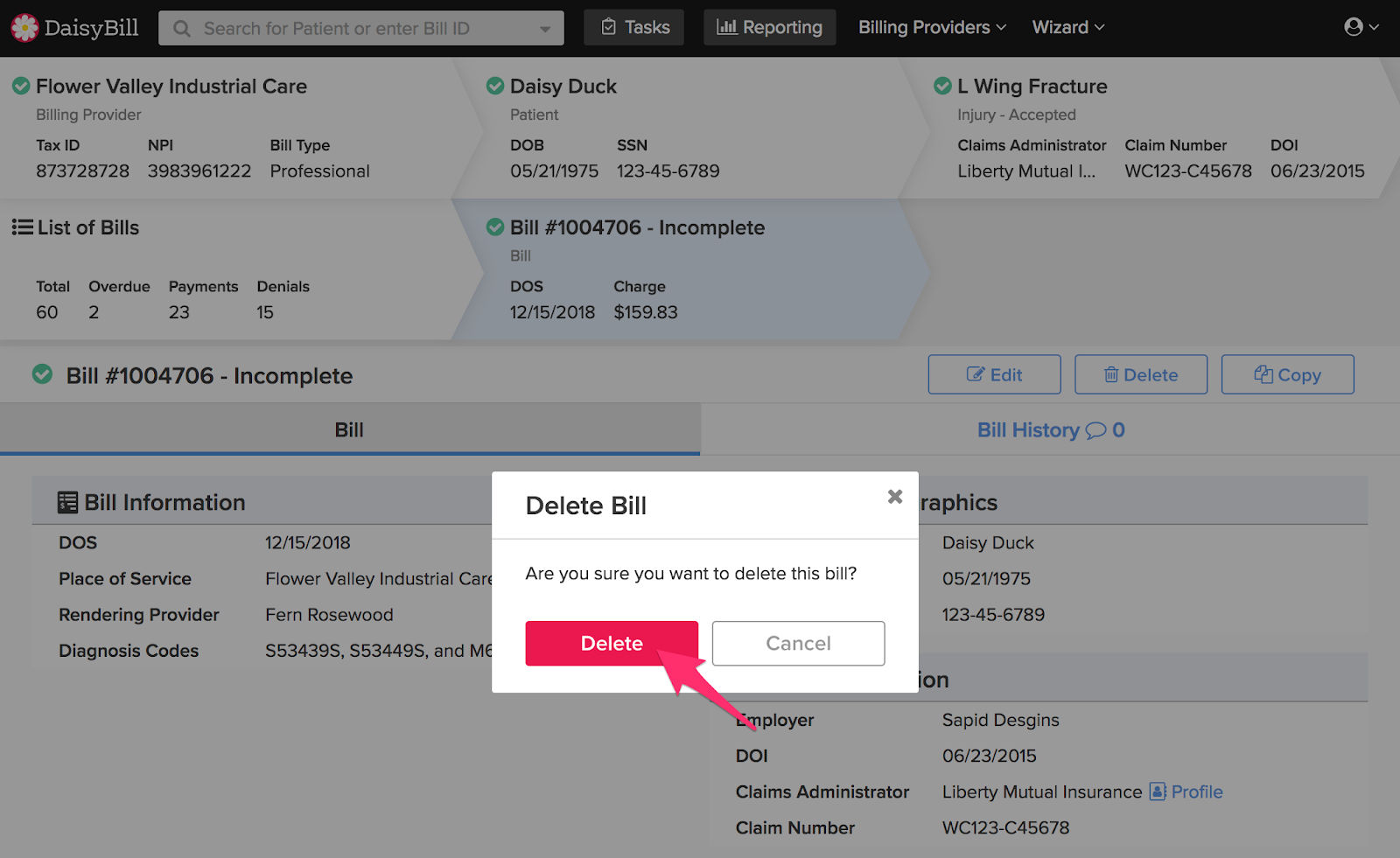Click the DaisyBill flower logo
The width and height of the screenshot is (1400, 858).
click(x=24, y=28)
